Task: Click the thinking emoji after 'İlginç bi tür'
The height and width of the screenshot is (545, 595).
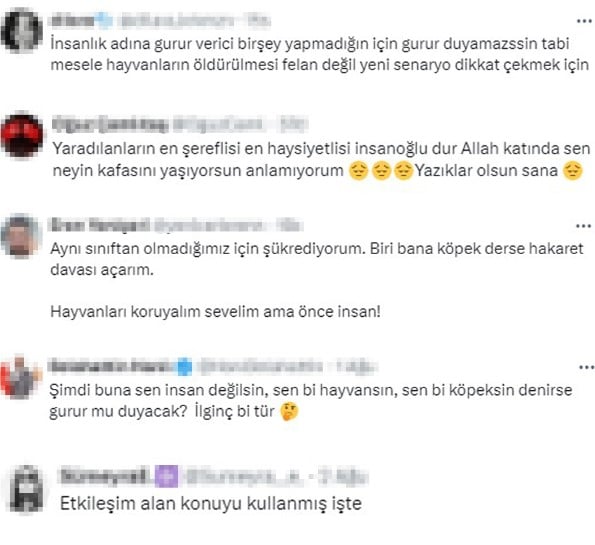Action: point(289,412)
